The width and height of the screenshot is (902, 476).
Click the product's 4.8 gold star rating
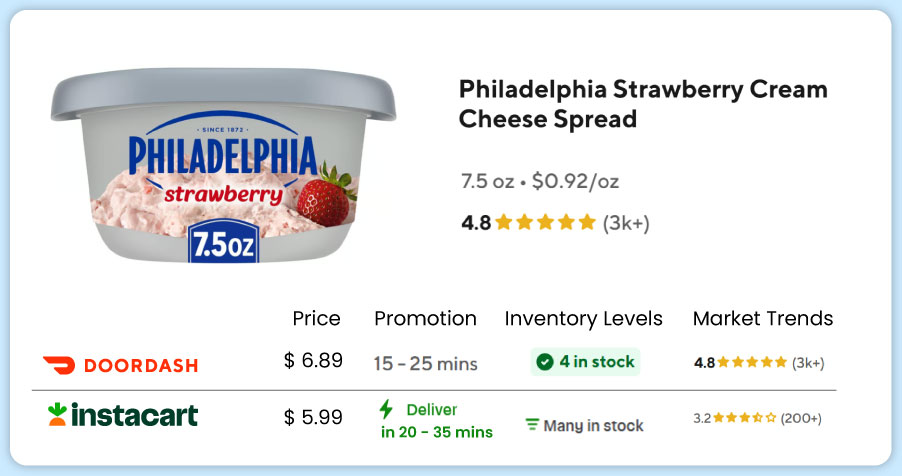pyautogui.click(x=545, y=223)
